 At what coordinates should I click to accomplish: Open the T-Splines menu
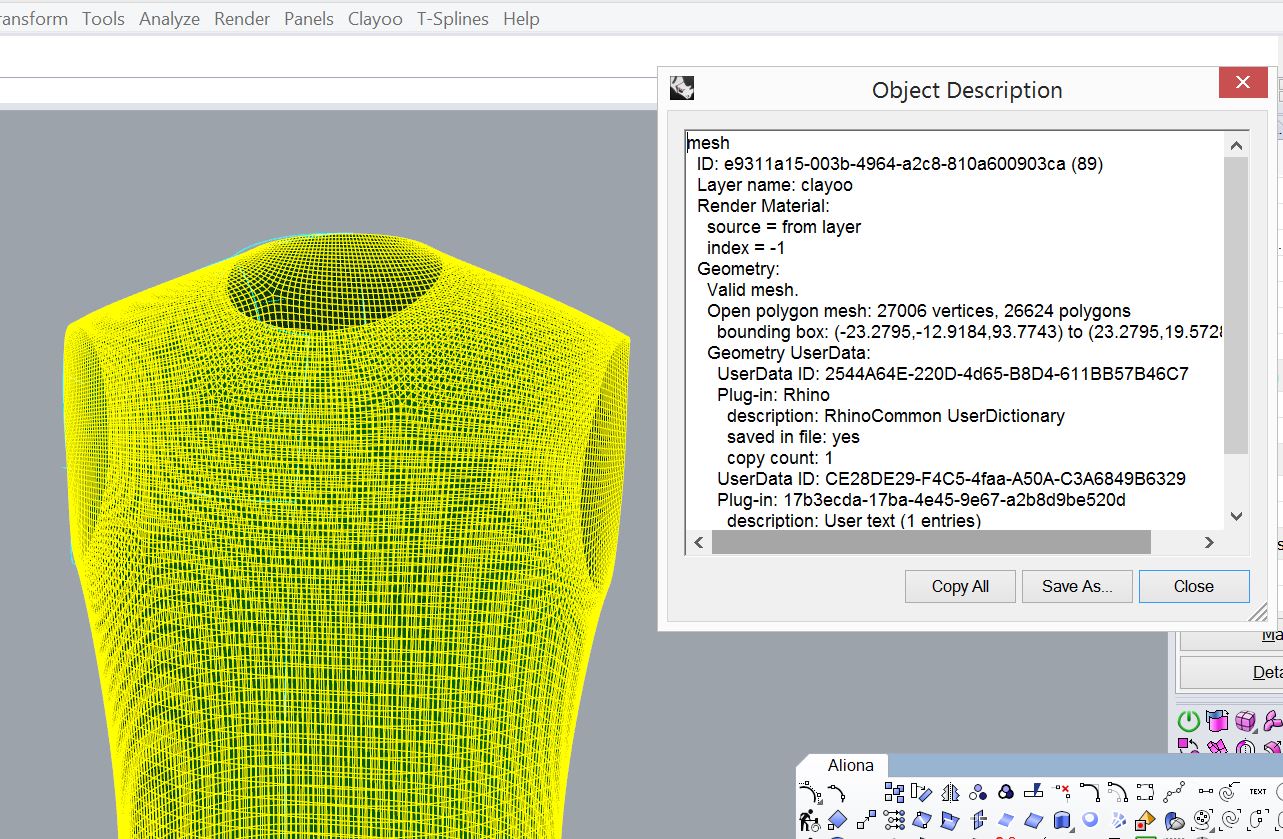pyautogui.click(x=453, y=19)
